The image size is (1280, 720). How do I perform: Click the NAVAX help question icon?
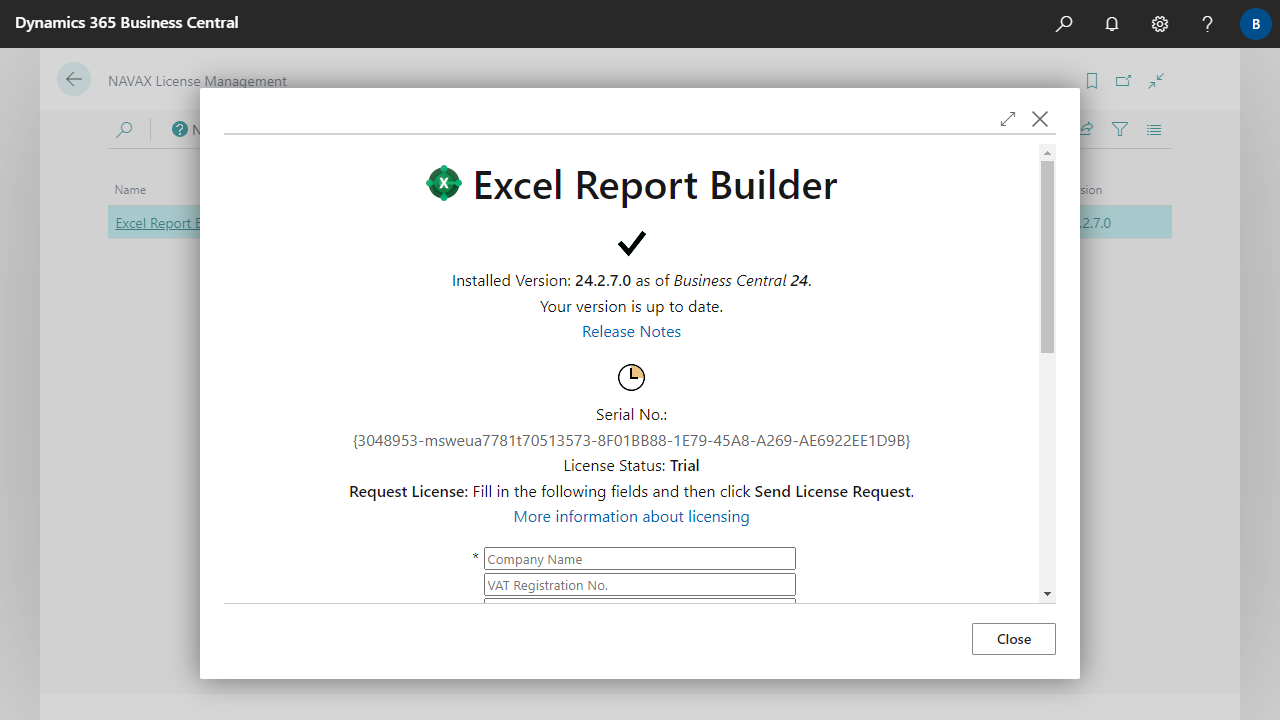point(180,129)
